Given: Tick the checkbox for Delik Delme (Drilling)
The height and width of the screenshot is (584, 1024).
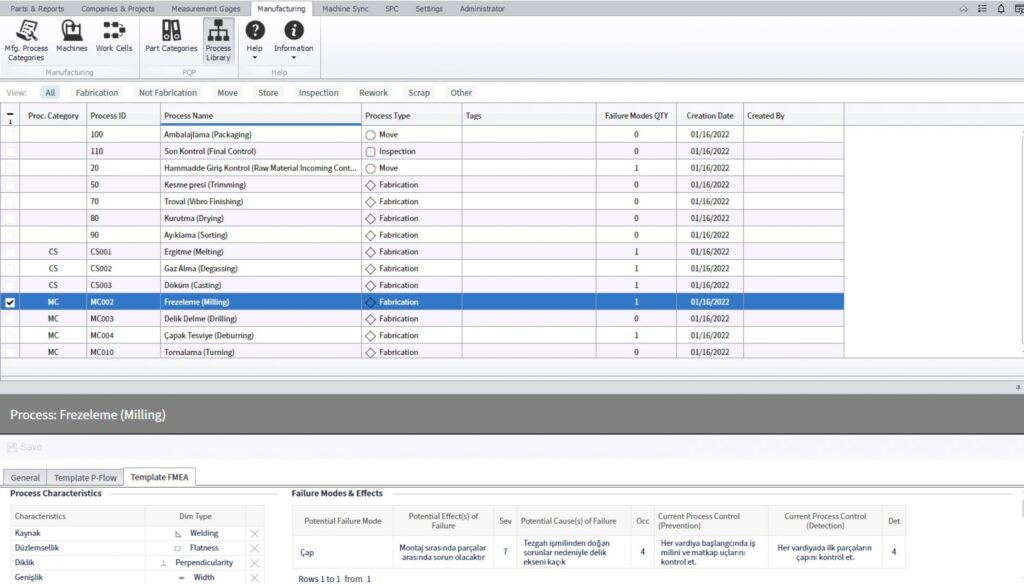Looking at the screenshot, I should (10, 319).
